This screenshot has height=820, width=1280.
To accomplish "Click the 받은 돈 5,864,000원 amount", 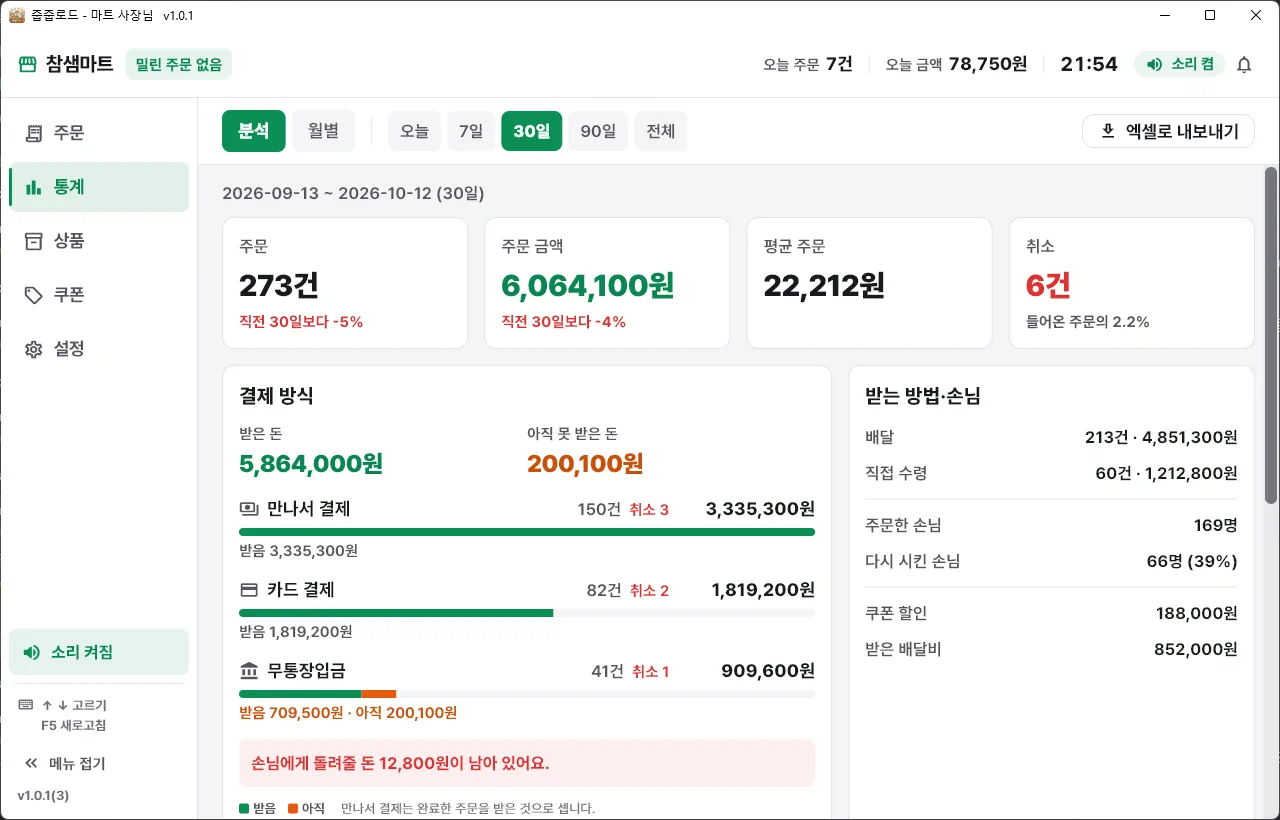I will click(x=311, y=464).
